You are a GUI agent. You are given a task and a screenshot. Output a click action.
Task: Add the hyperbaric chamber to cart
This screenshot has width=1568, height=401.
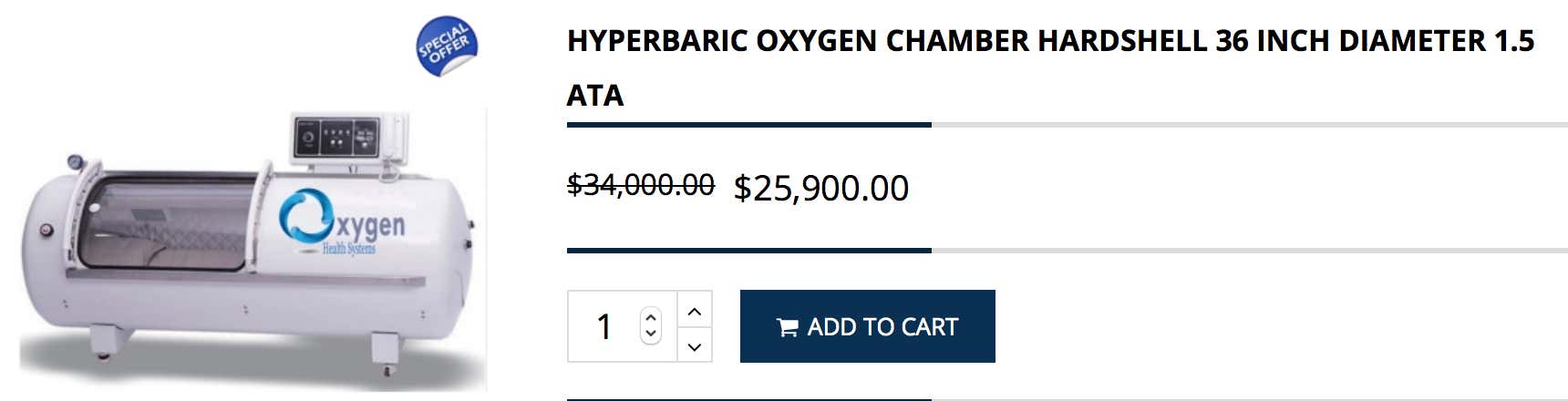[867, 326]
